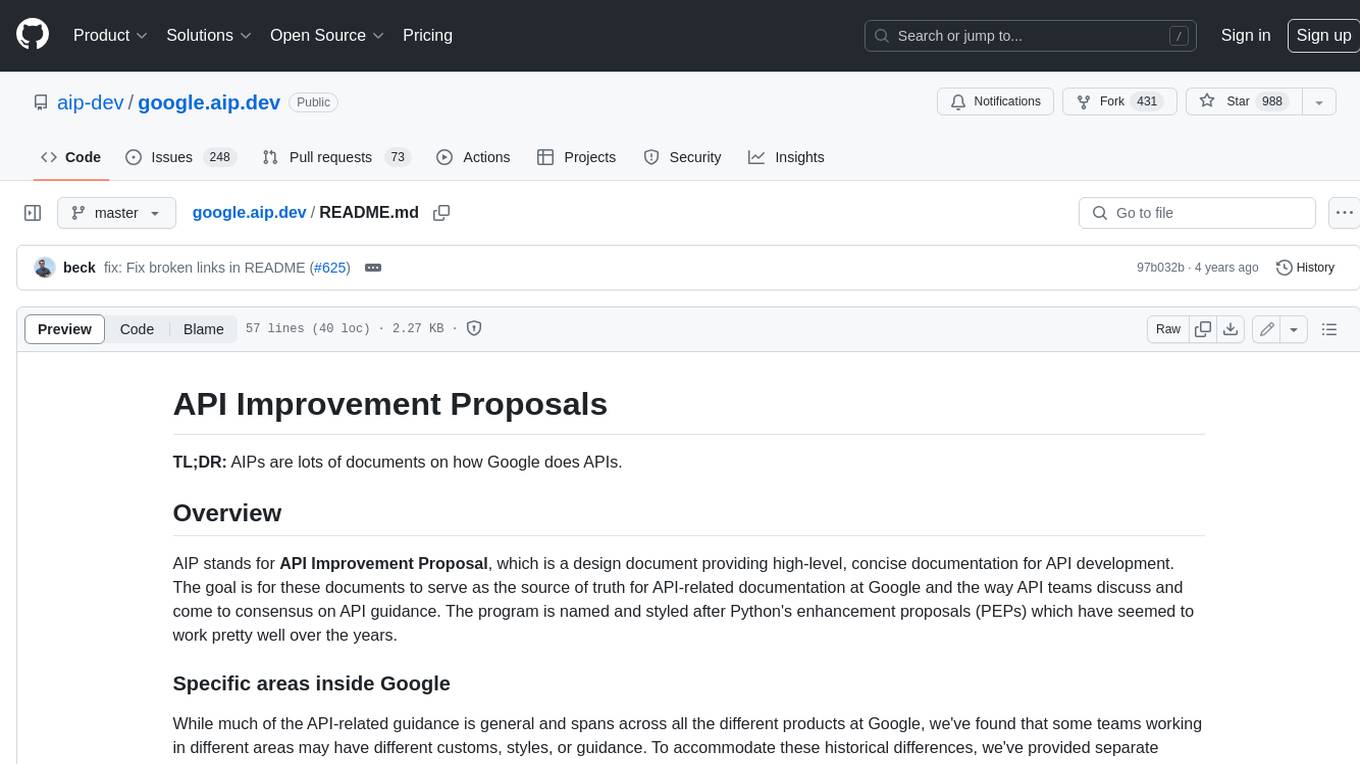The image size is (1360, 764).
Task: Open the Raw file view
Action: coord(1168,329)
